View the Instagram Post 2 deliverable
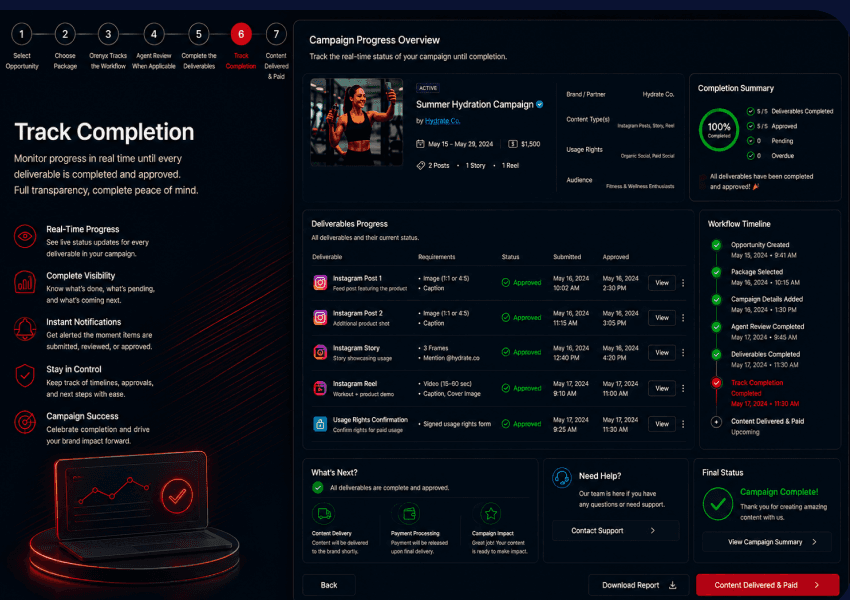 [x=662, y=318]
